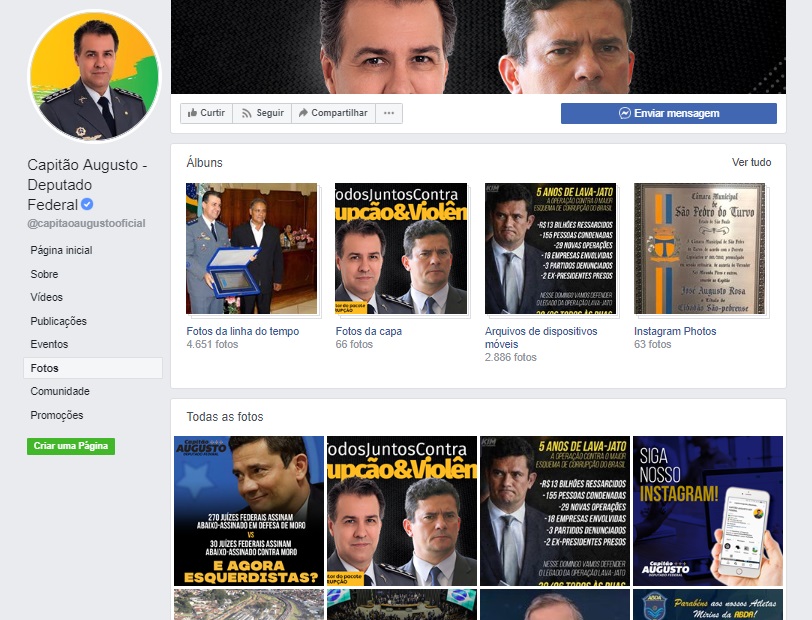
Task: Click the green Criar uma Página button
Action: pyautogui.click(x=71, y=446)
